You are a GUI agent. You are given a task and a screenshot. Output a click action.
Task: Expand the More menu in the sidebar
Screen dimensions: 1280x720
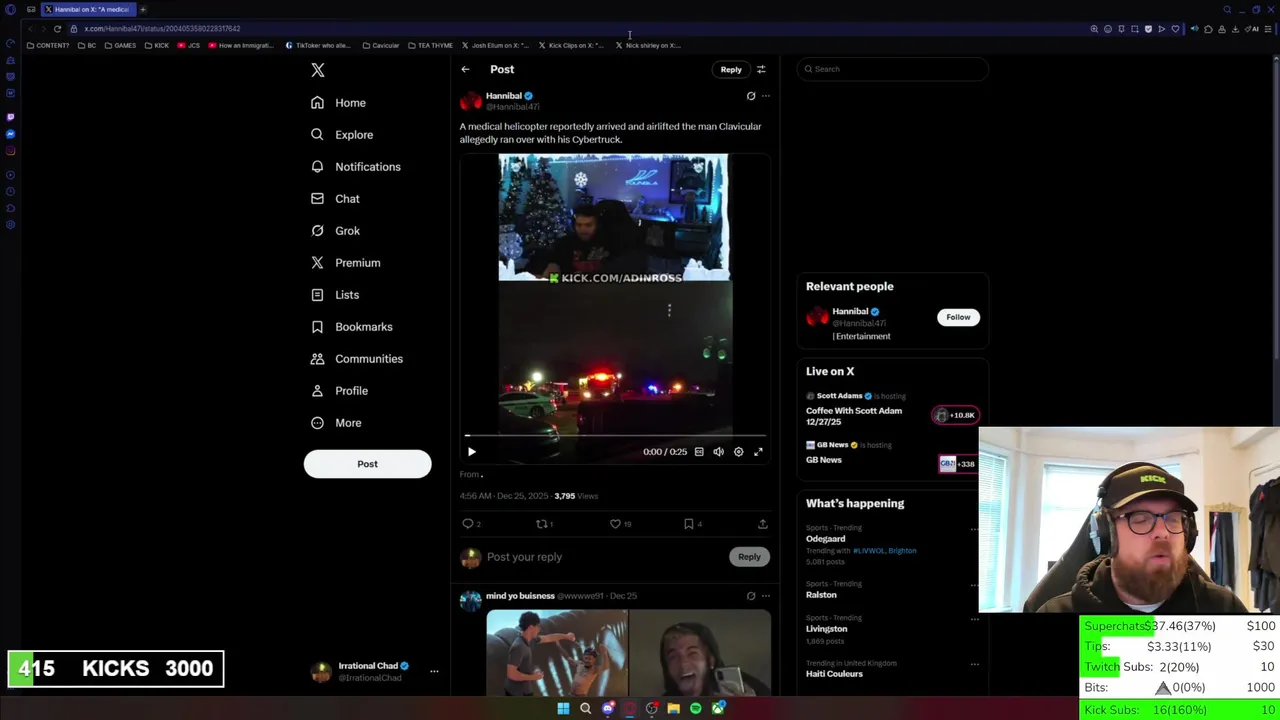coord(336,423)
